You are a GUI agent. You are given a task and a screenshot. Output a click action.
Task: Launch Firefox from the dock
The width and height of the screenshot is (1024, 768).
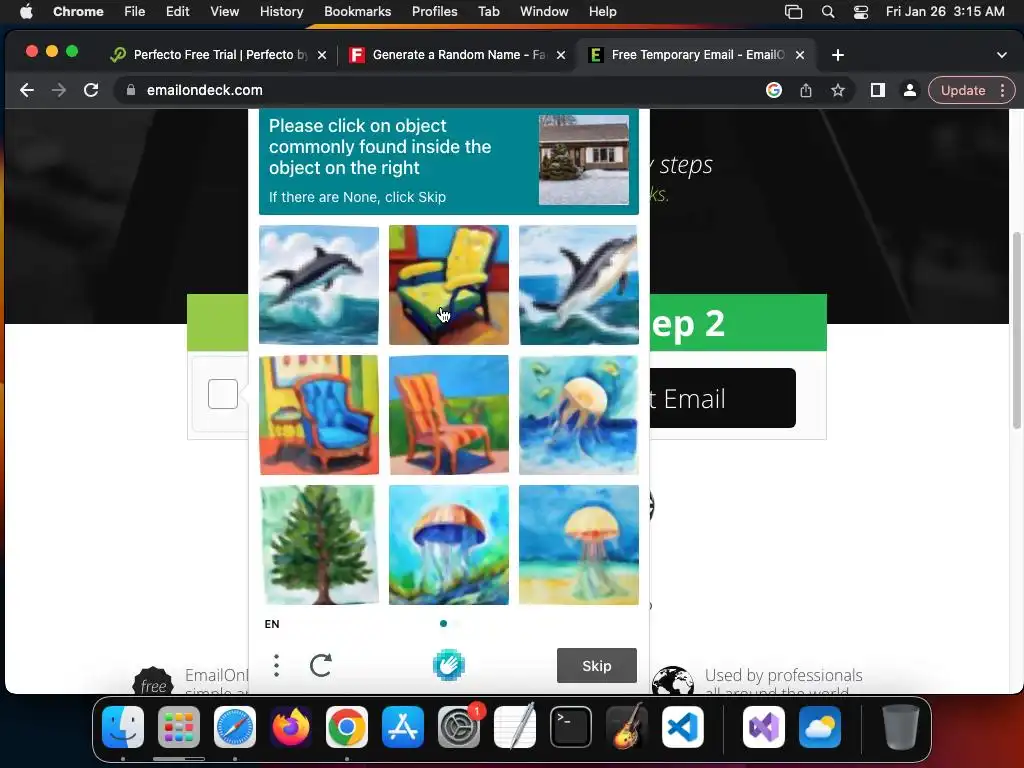tap(291, 727)
